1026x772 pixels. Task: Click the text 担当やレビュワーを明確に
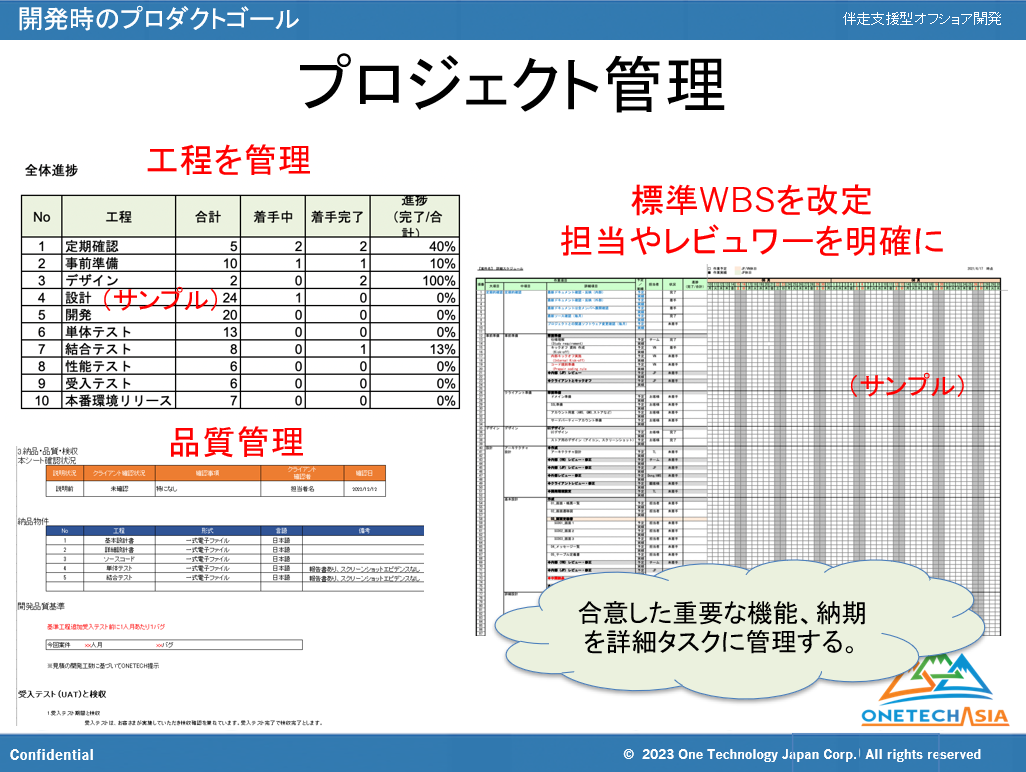[x=752, y=241]
